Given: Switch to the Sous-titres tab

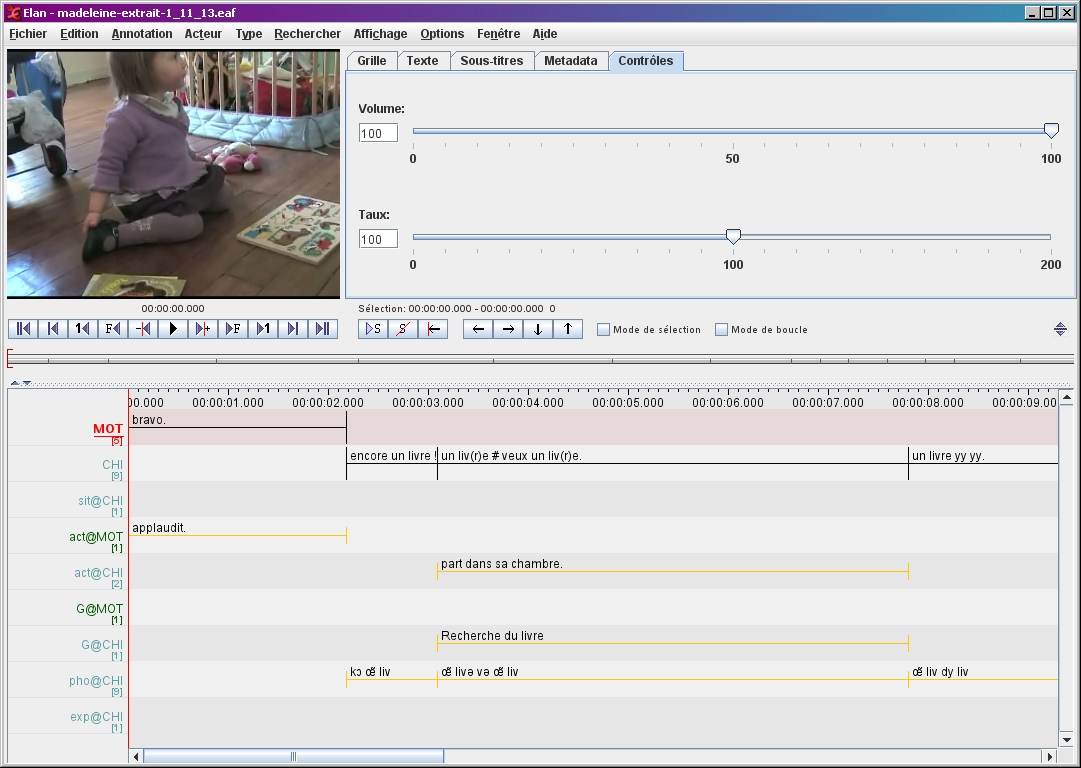Looking at the screenshot, I should (x=491, y=61).
